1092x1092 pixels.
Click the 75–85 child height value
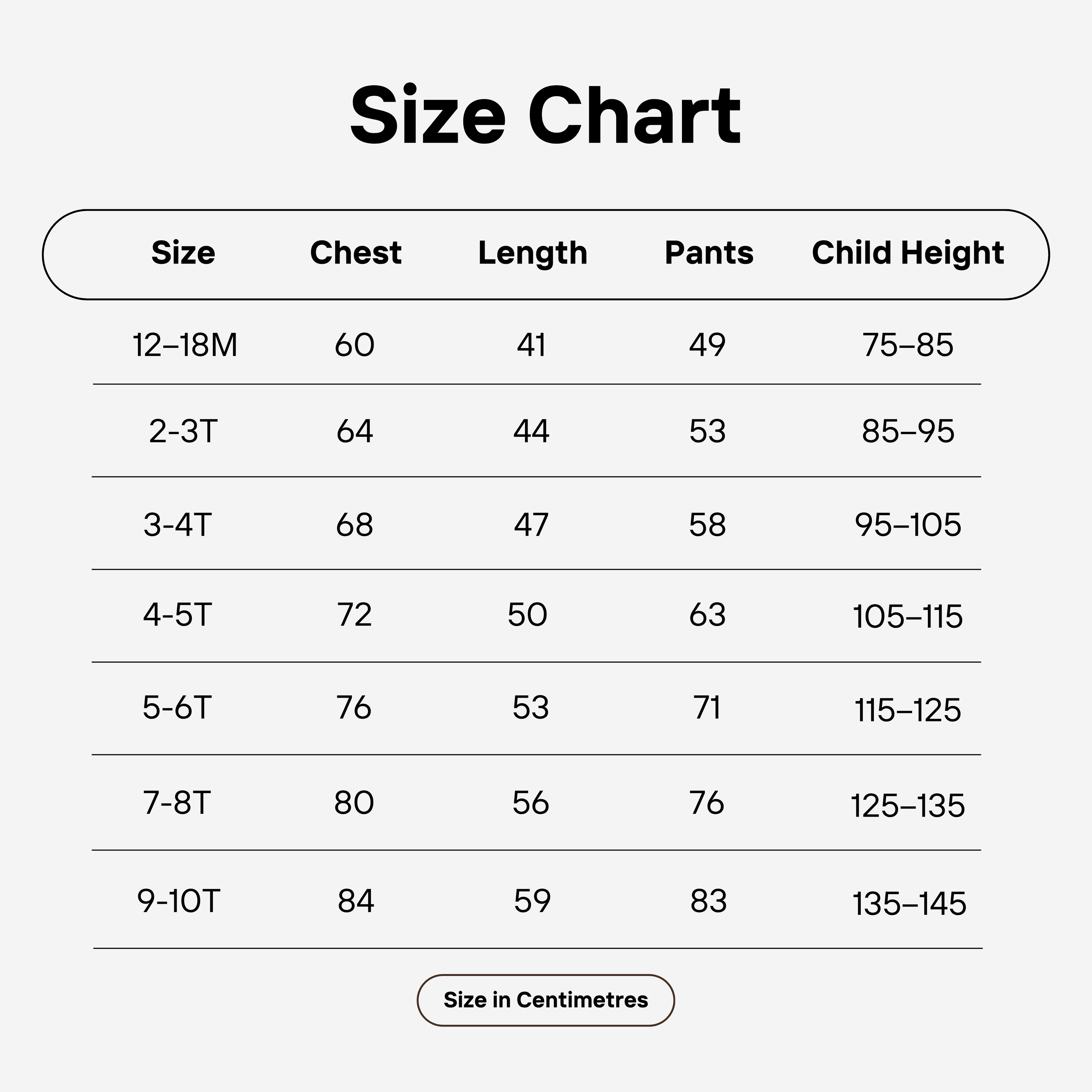click(908, 345)
